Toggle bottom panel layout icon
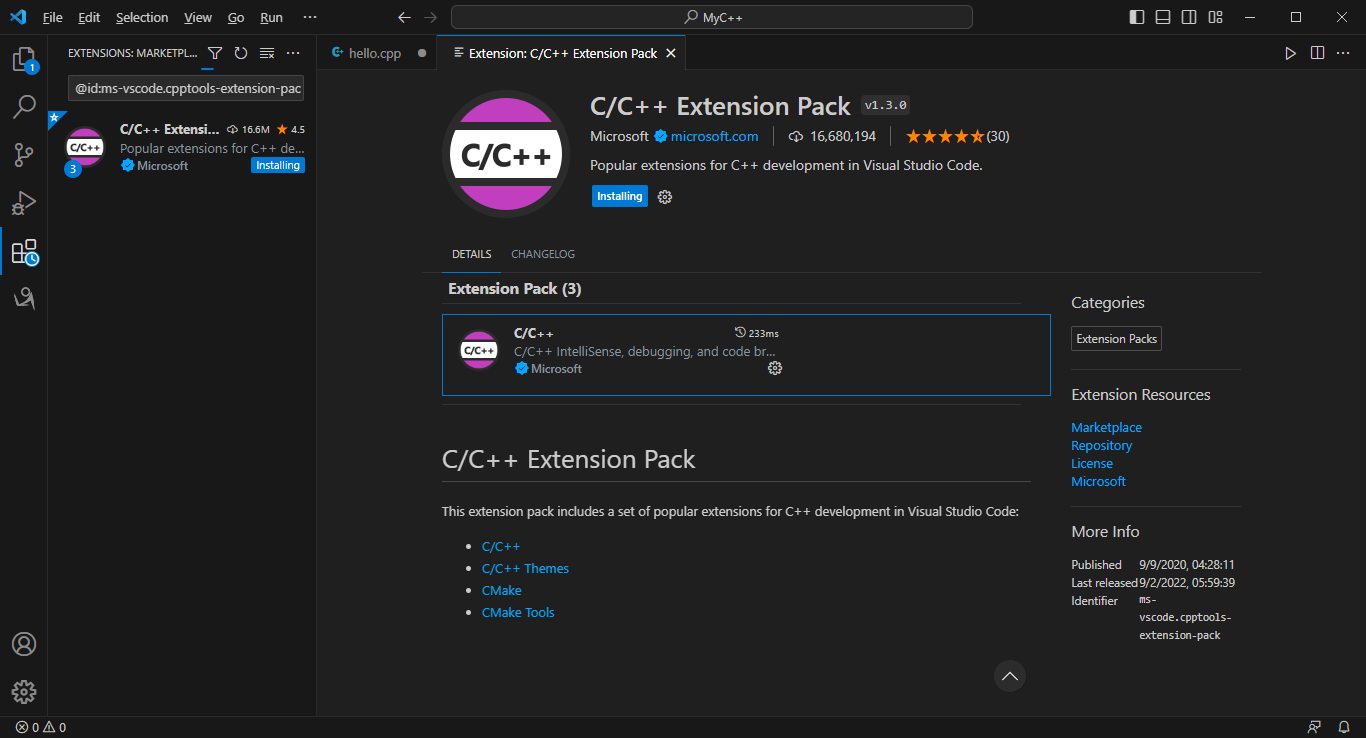 coord(1163,17)
